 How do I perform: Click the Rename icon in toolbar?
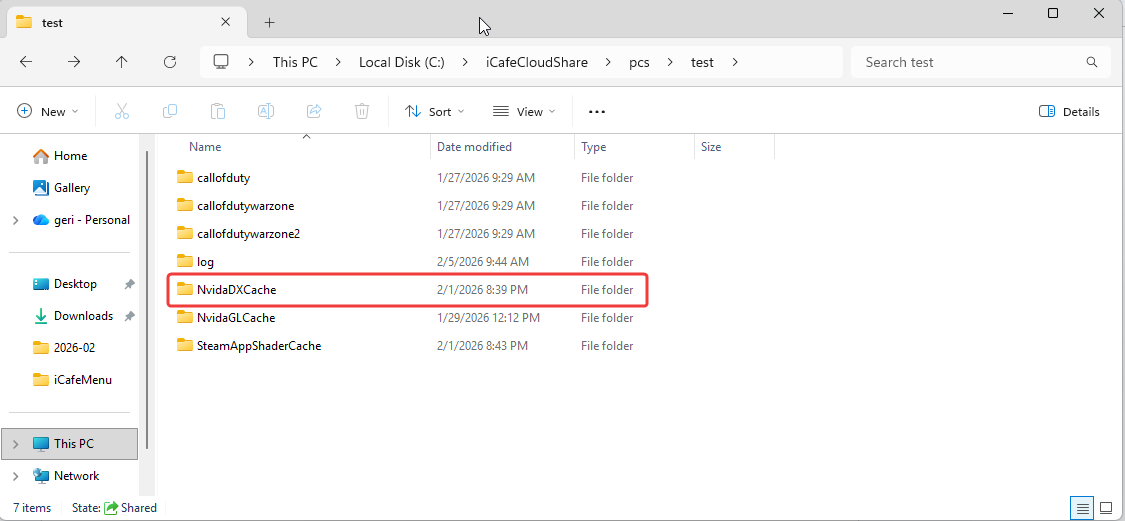pyautogui.click(x=266, y=112)
